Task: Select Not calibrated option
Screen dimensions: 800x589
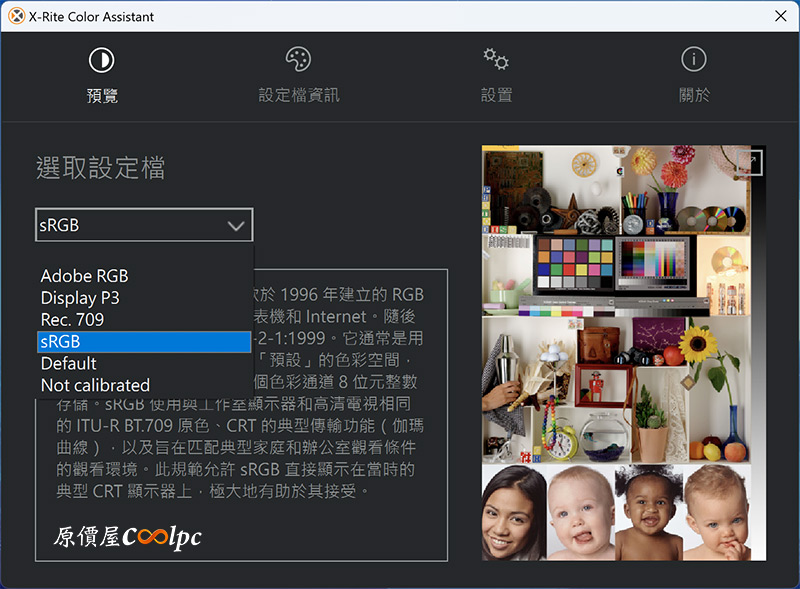Action: [144, 386]
